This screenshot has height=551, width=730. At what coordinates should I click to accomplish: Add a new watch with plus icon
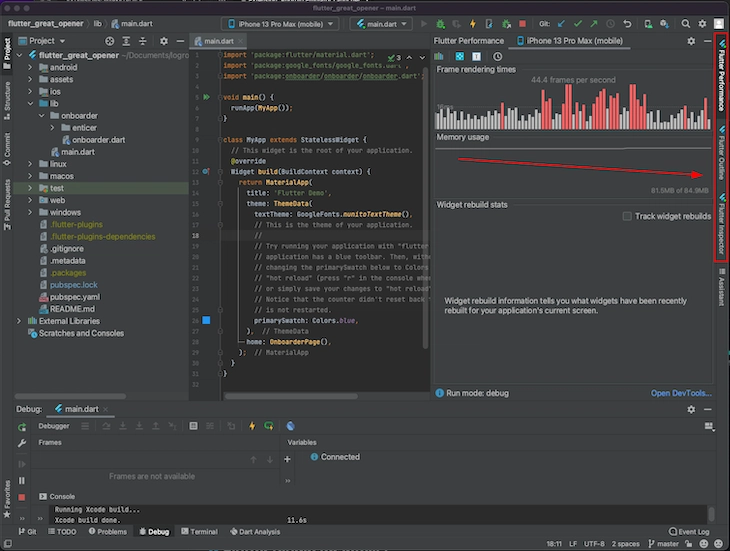287,459
